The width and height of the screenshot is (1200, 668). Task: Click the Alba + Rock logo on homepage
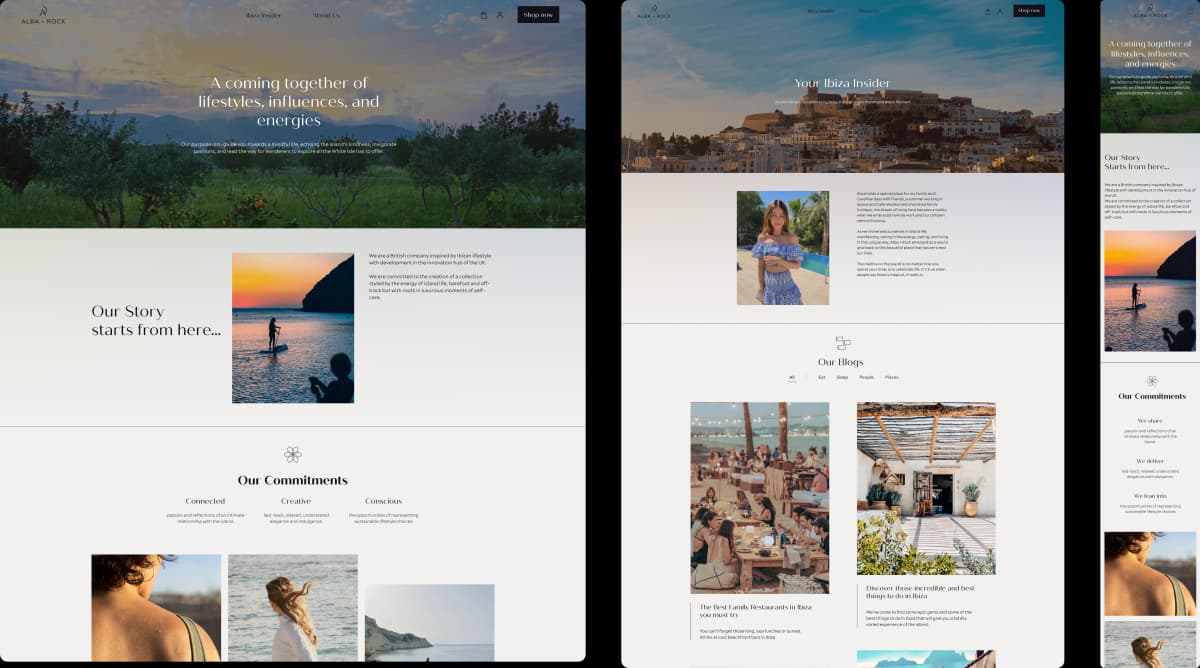coord(45,16)
